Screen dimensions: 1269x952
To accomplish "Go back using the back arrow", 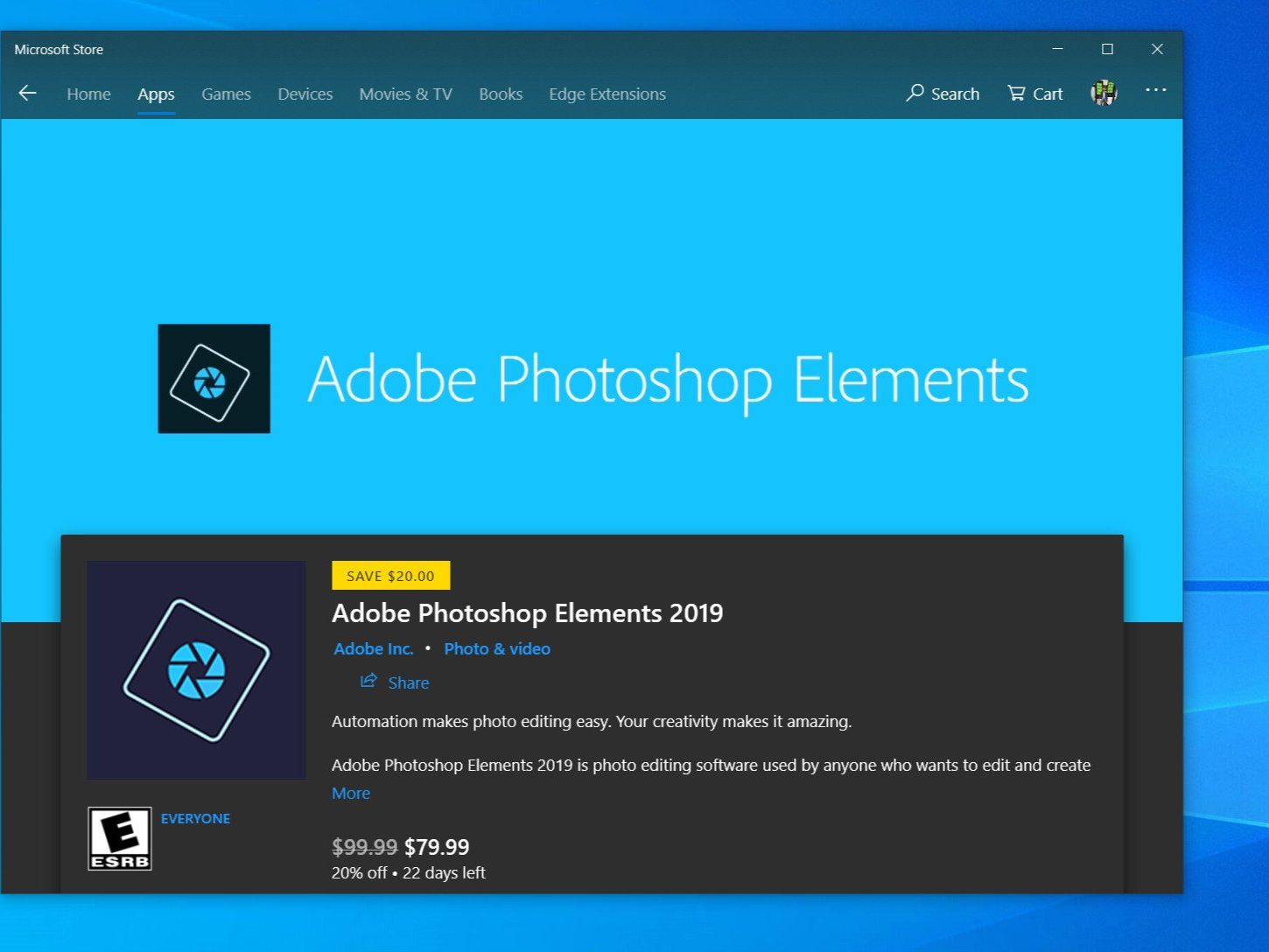I will click(x=28, y=94).
